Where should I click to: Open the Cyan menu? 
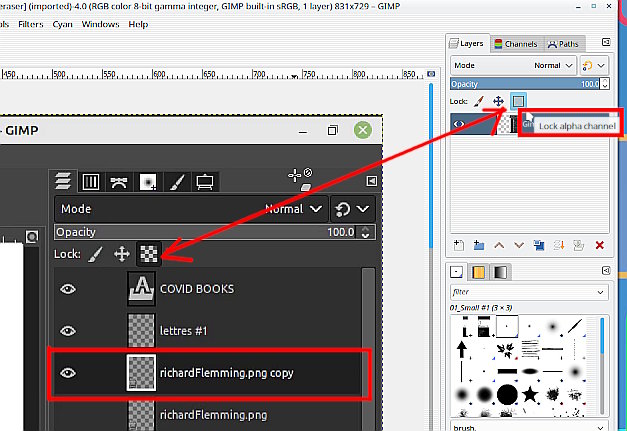coord(62,24)
